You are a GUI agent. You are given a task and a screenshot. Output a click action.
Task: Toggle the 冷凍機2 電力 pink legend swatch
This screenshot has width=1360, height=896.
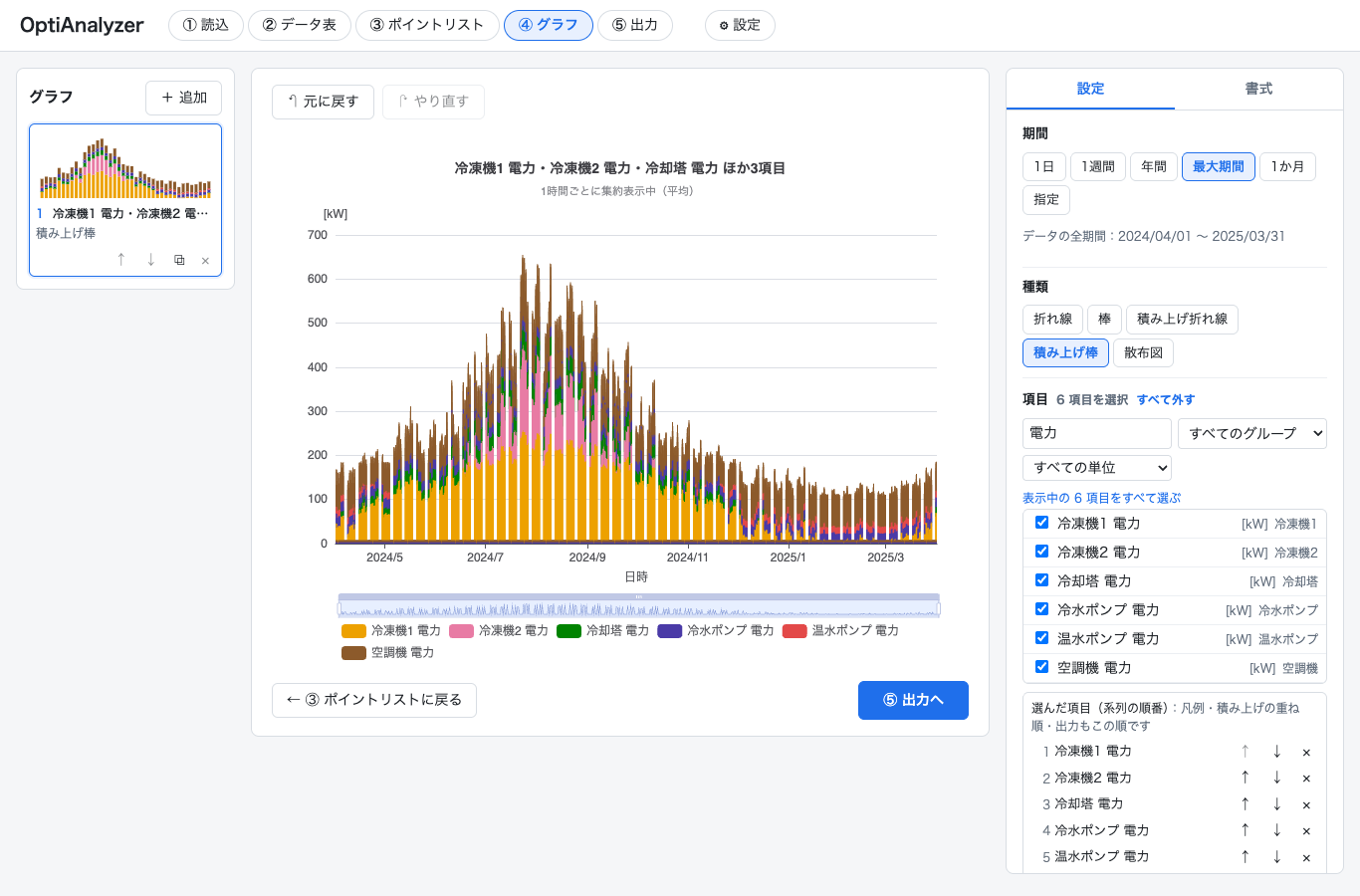click(x=461, y=631)
